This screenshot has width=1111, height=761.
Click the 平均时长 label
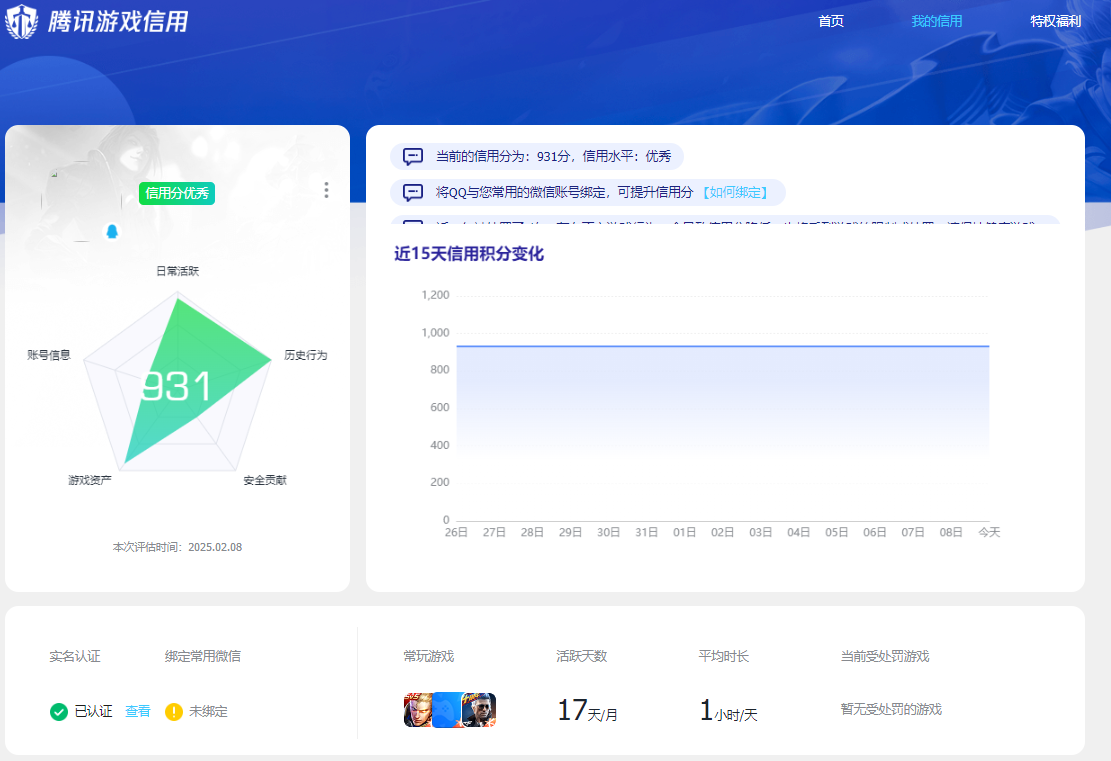[x=723, y=657]
